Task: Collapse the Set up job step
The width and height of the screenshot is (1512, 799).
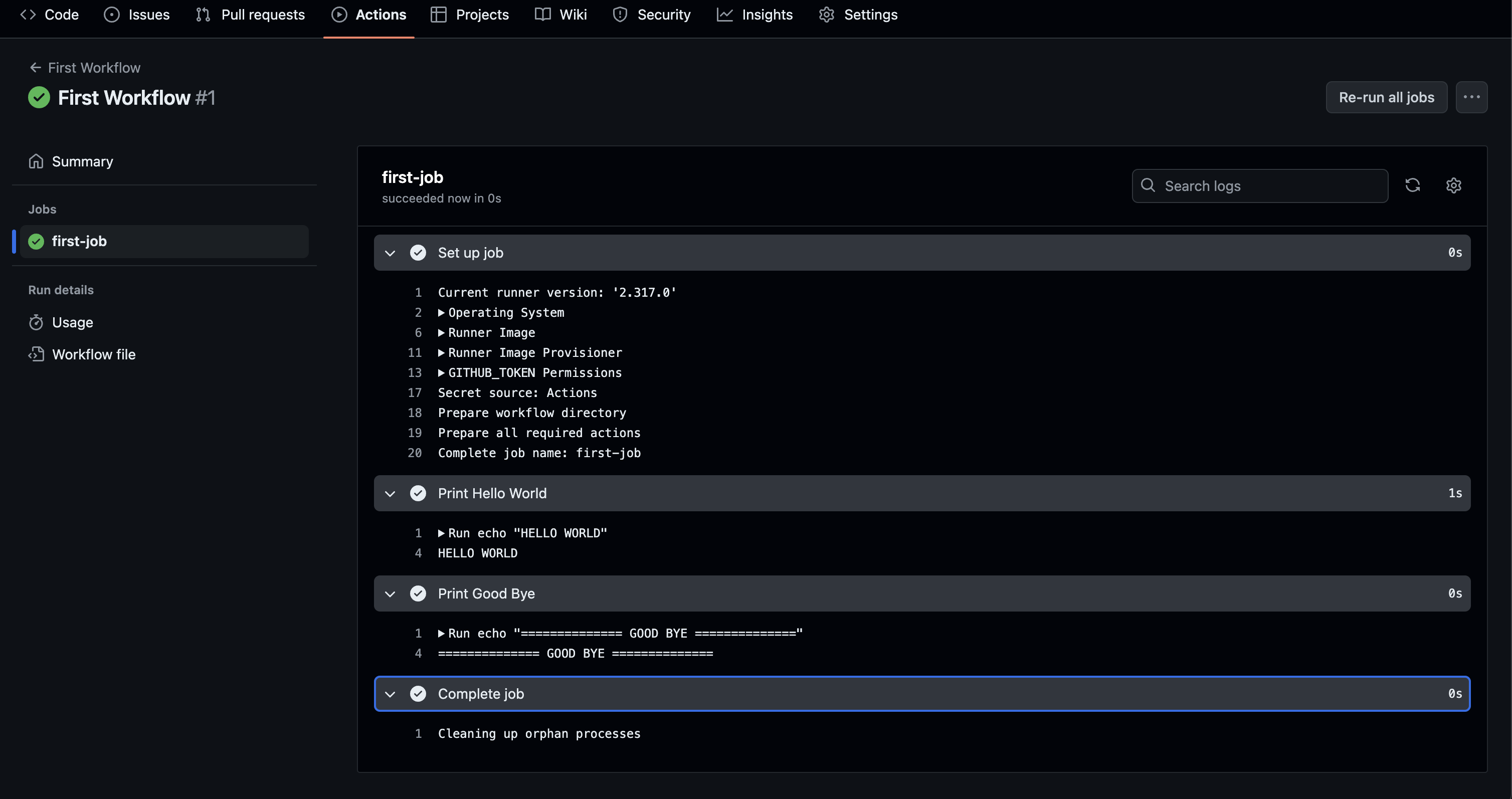Action: click(x=390, y=253)
